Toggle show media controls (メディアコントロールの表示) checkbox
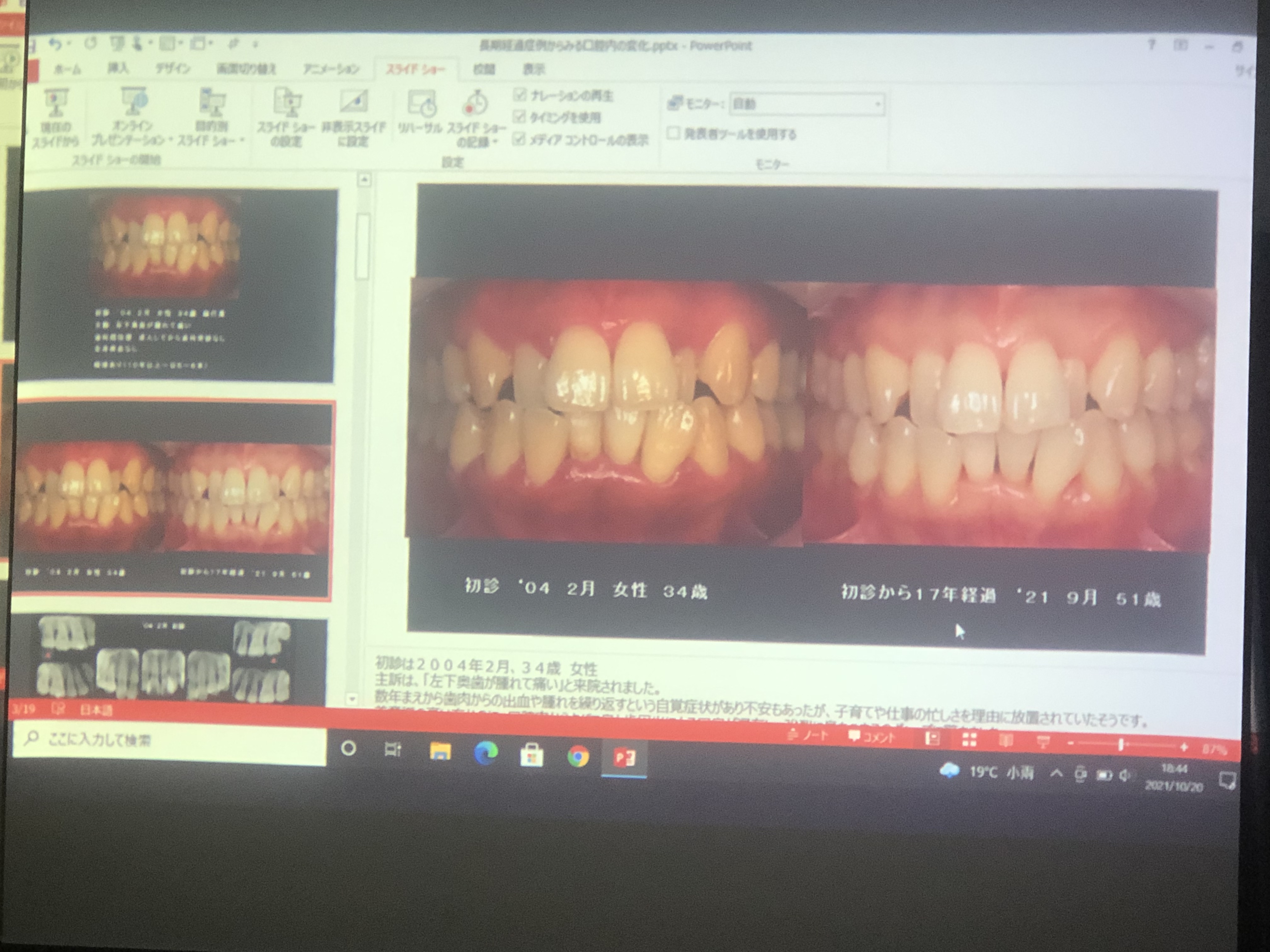The height and width of the screenshot is (952, 1270). [x=518, y=139]
